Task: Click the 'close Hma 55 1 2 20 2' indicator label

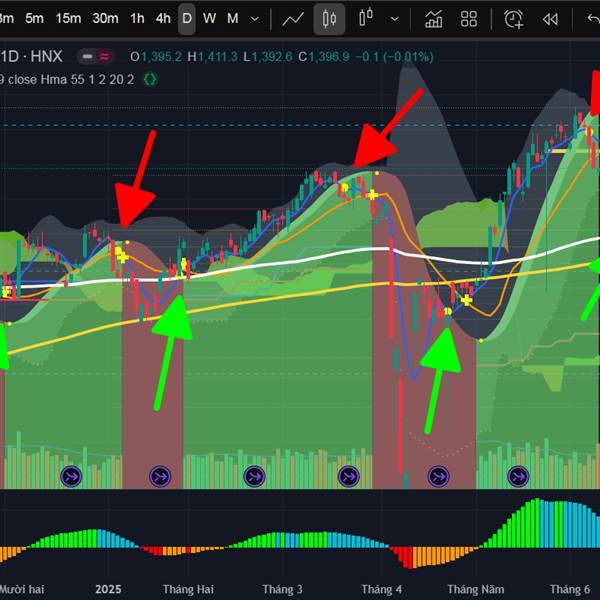Action: coord(71,80)
